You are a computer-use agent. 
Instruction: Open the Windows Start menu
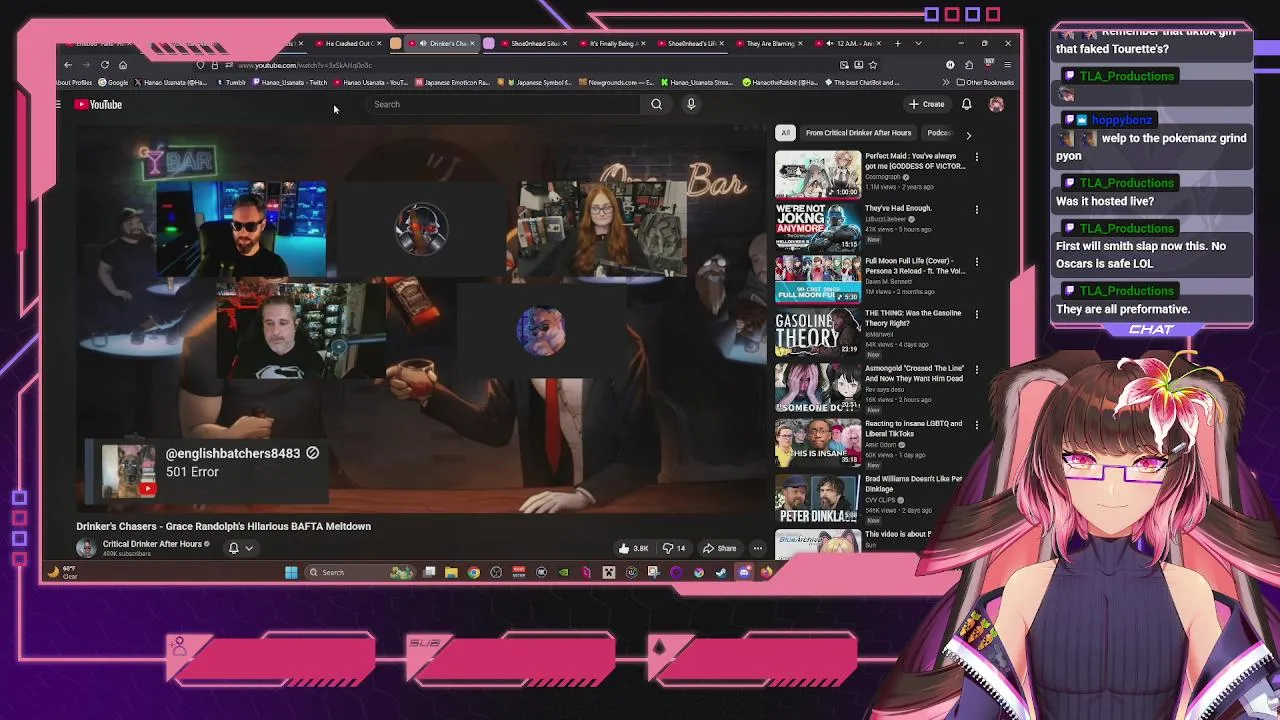[x=291, y=572]
